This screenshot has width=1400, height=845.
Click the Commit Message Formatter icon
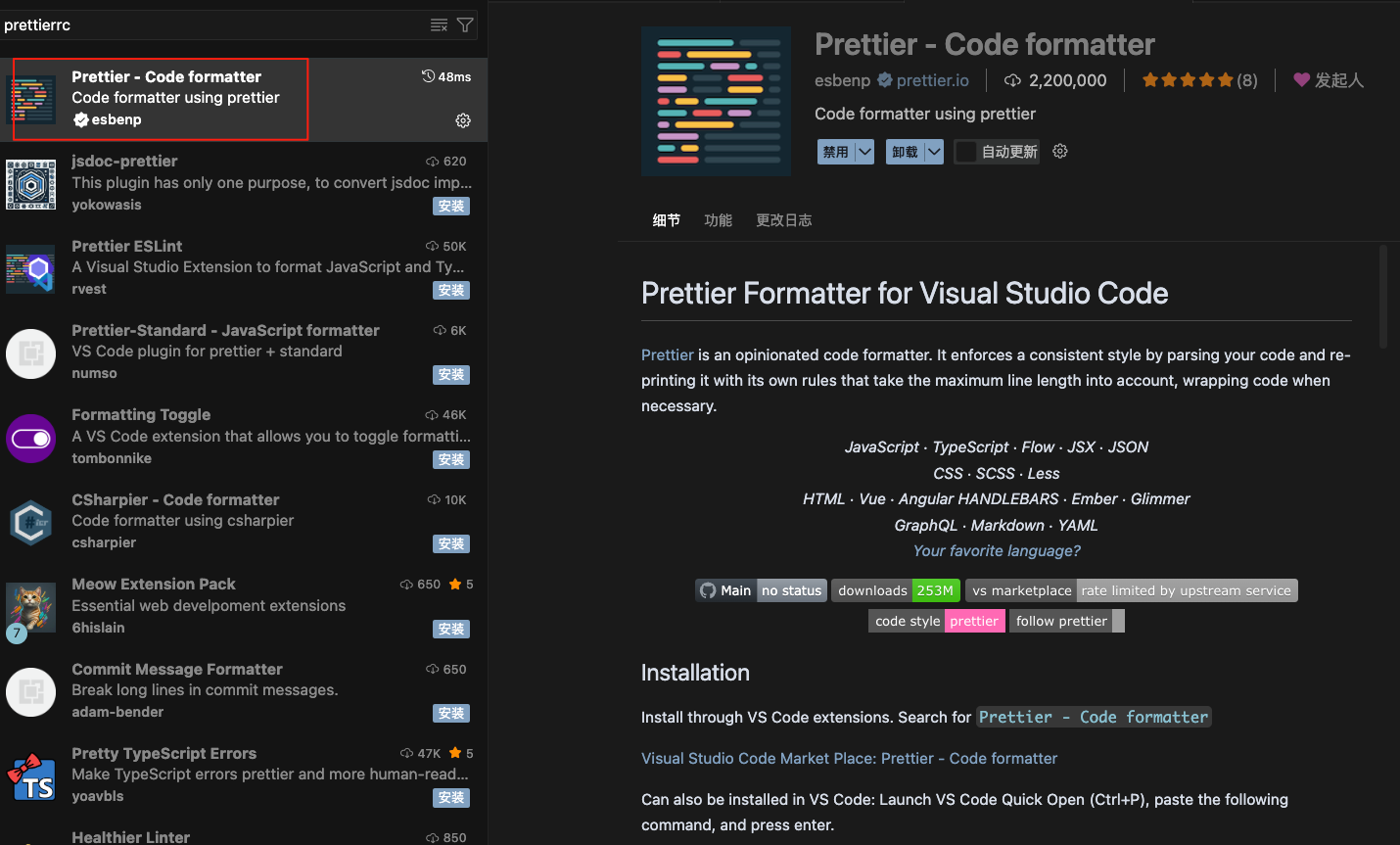click(x=31, y=691)
